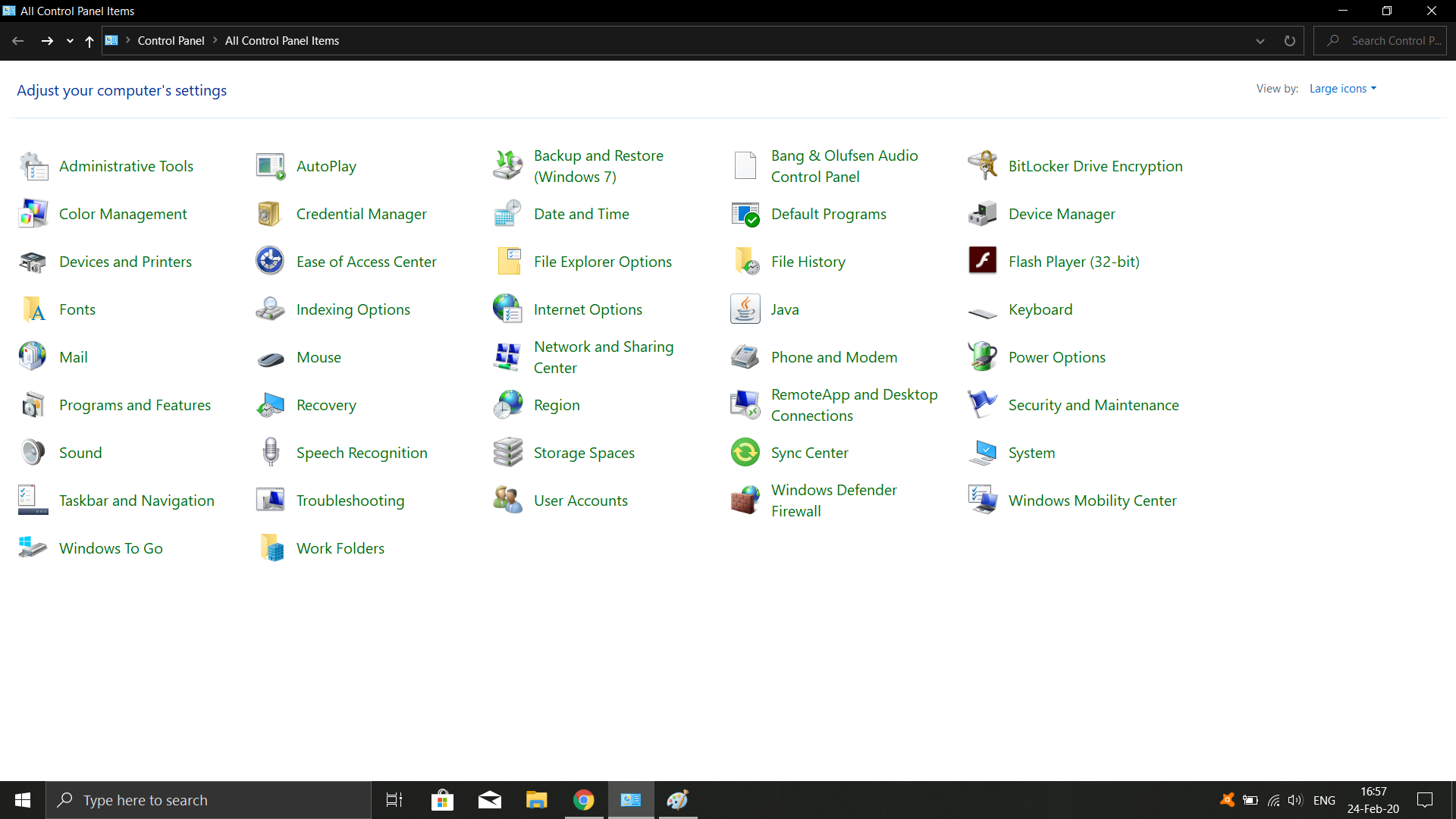This screenshot has width=1456, height=819.
Task: Expand the View by Large icons dropdown
Action: pyautogui.click(x=1342, y=89)
